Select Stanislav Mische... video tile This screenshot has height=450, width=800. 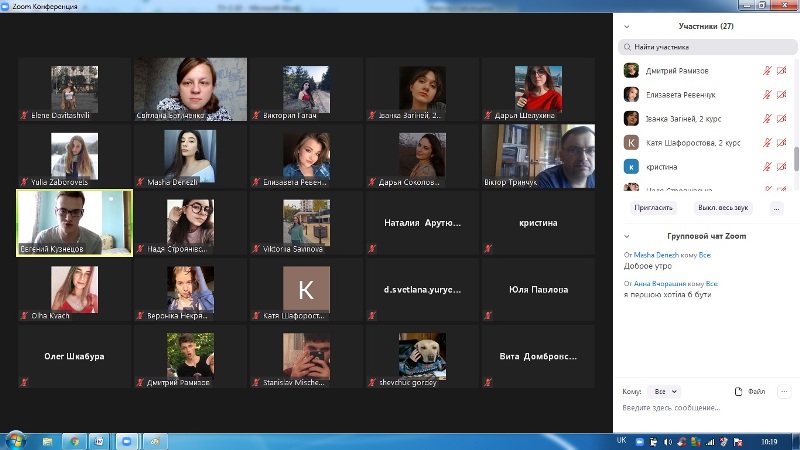coord(306,357)
